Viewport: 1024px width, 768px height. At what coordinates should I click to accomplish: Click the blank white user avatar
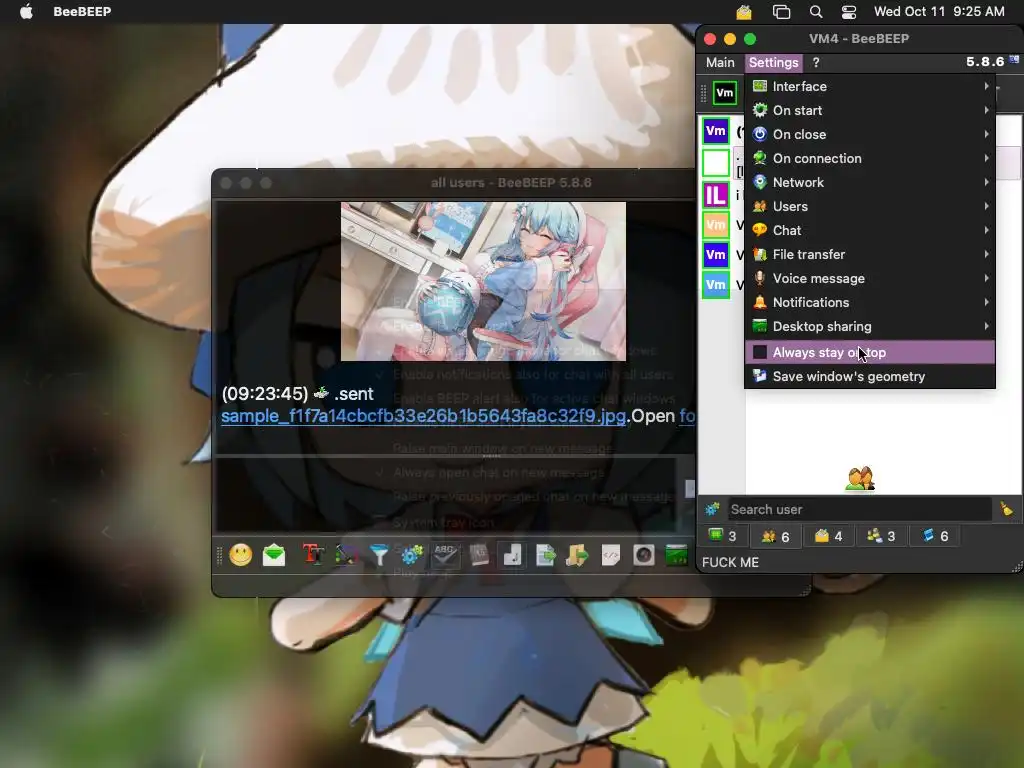(716, 163)
